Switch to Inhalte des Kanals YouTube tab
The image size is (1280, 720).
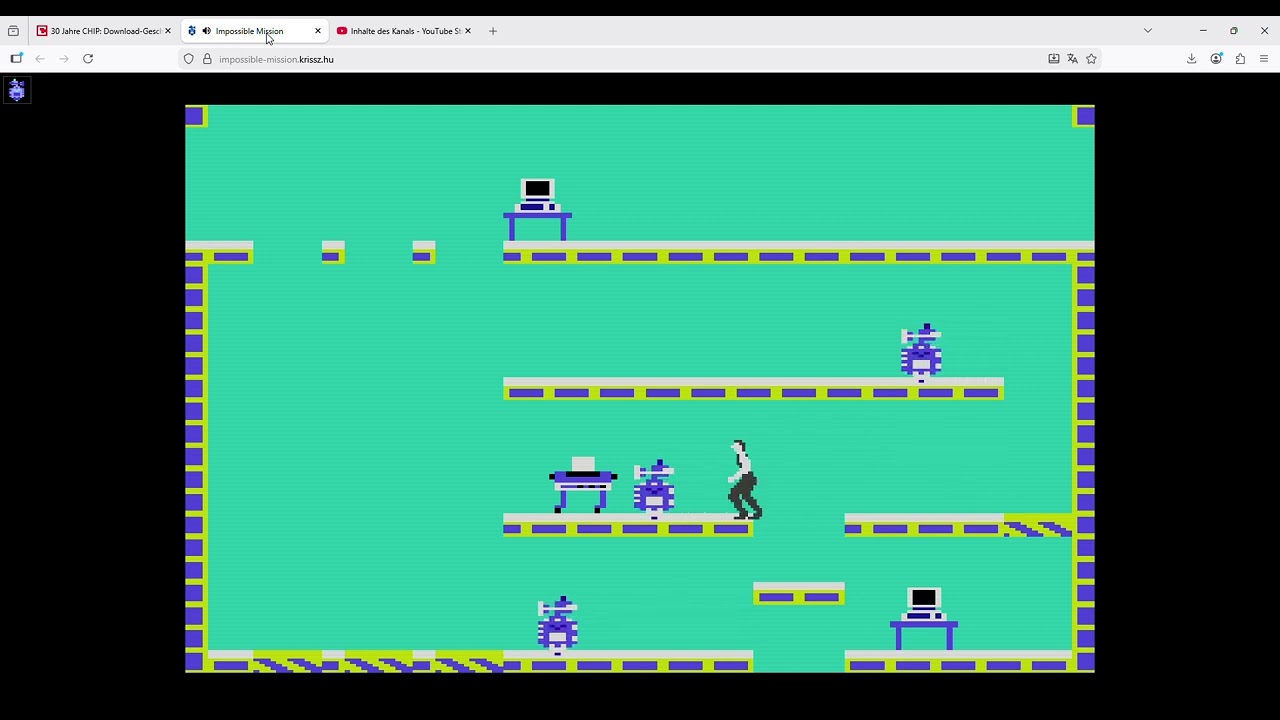[404, 31]
